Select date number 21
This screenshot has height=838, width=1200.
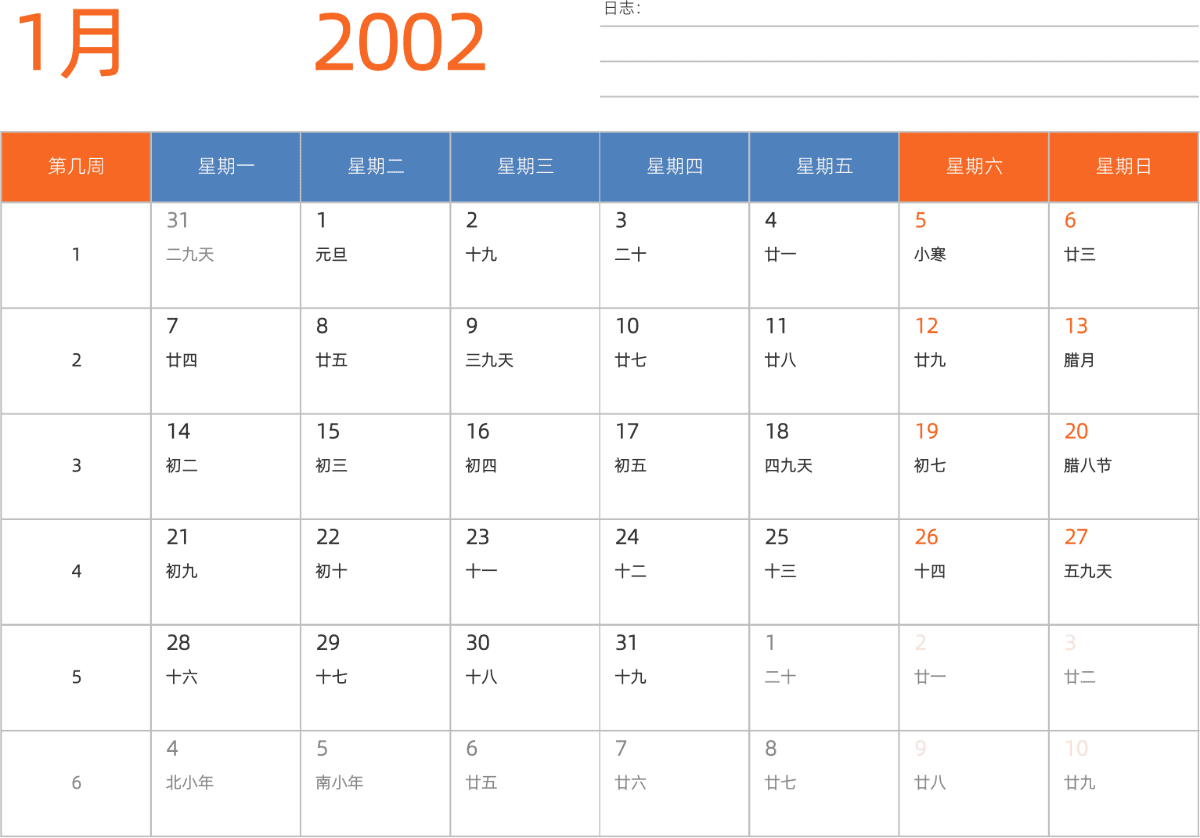click(x=177, y=538)
